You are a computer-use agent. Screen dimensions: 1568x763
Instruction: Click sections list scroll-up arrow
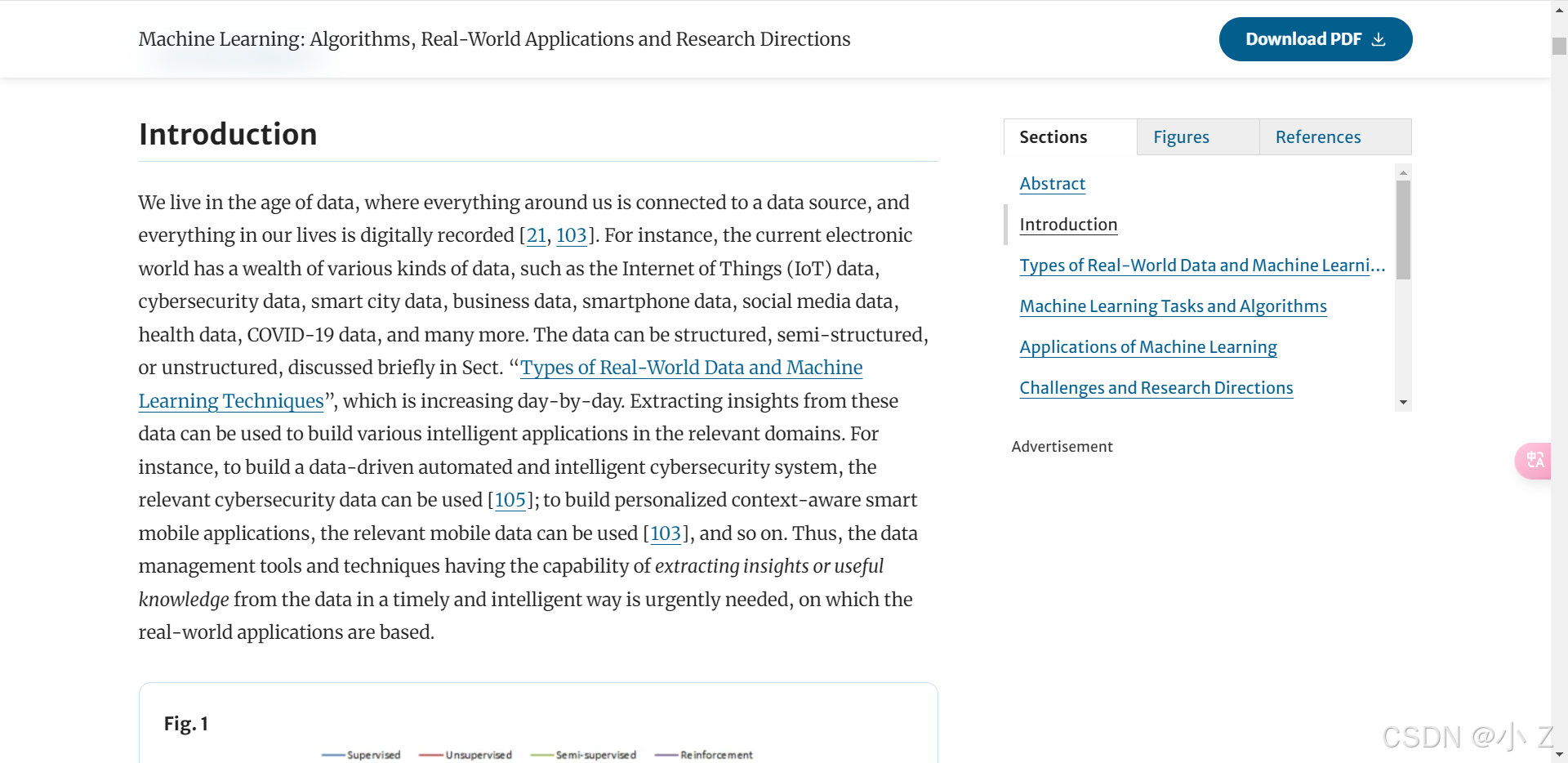(1403, 172)
